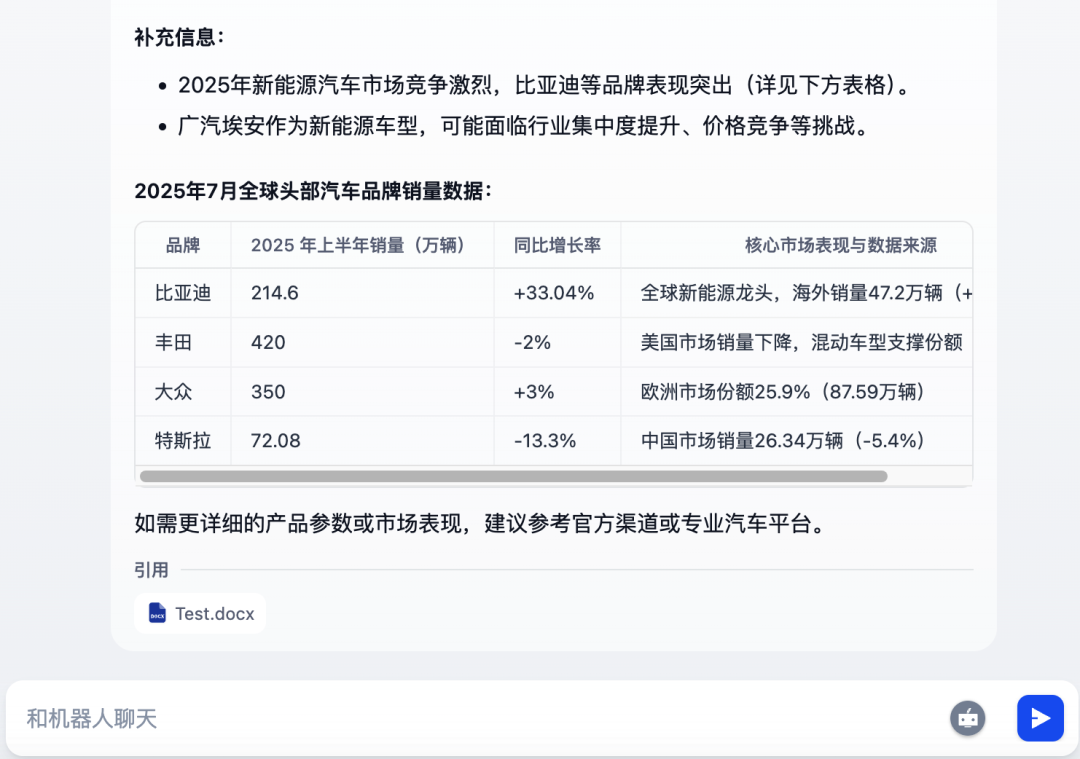Image resolution: width=1080 pixels, height=759 pixels.
Task: Click the 420 sales value
Action: click(x=268, y=342)
